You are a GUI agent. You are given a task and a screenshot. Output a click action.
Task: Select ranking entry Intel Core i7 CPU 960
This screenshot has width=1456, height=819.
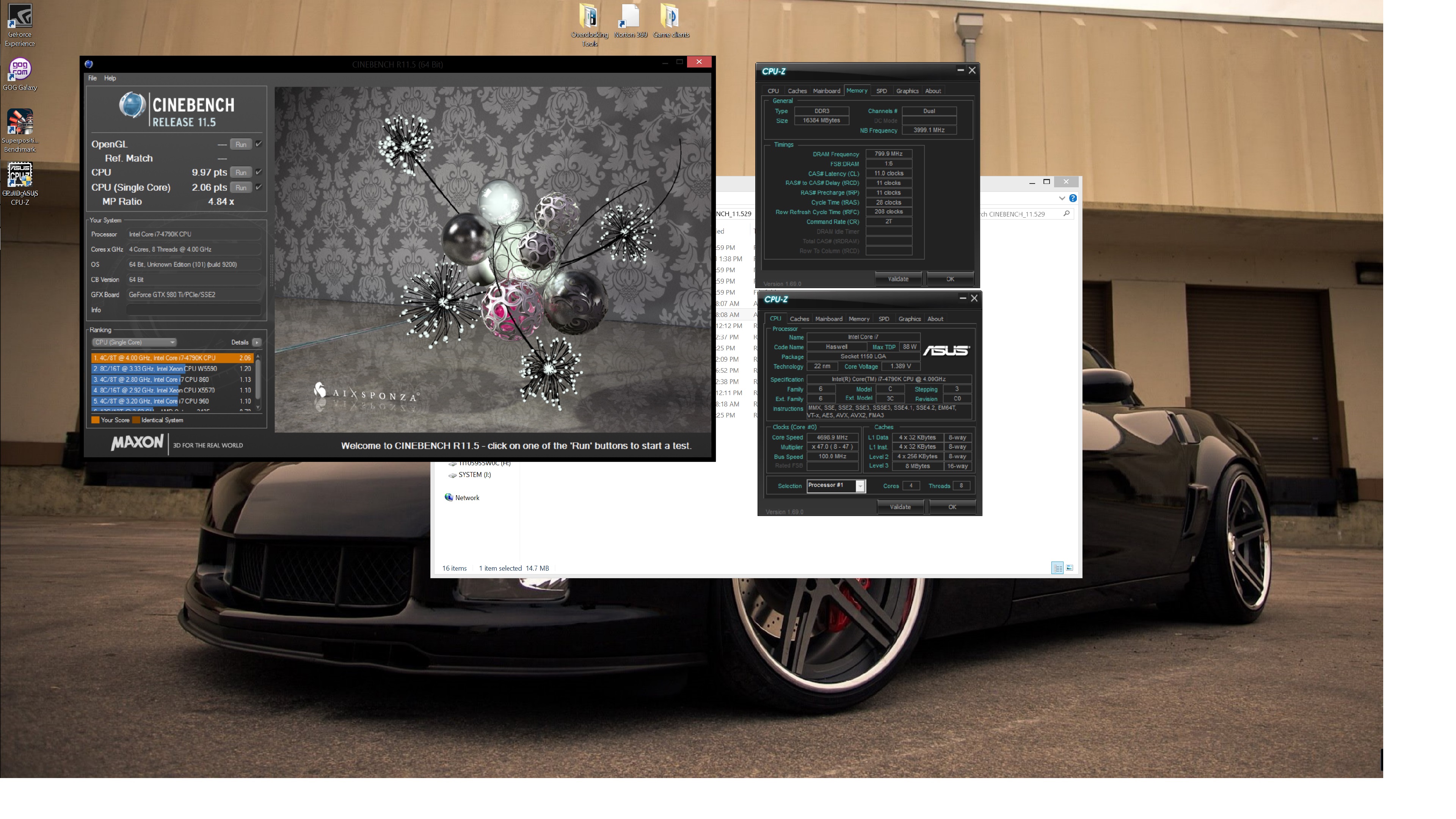pos(173,401)
